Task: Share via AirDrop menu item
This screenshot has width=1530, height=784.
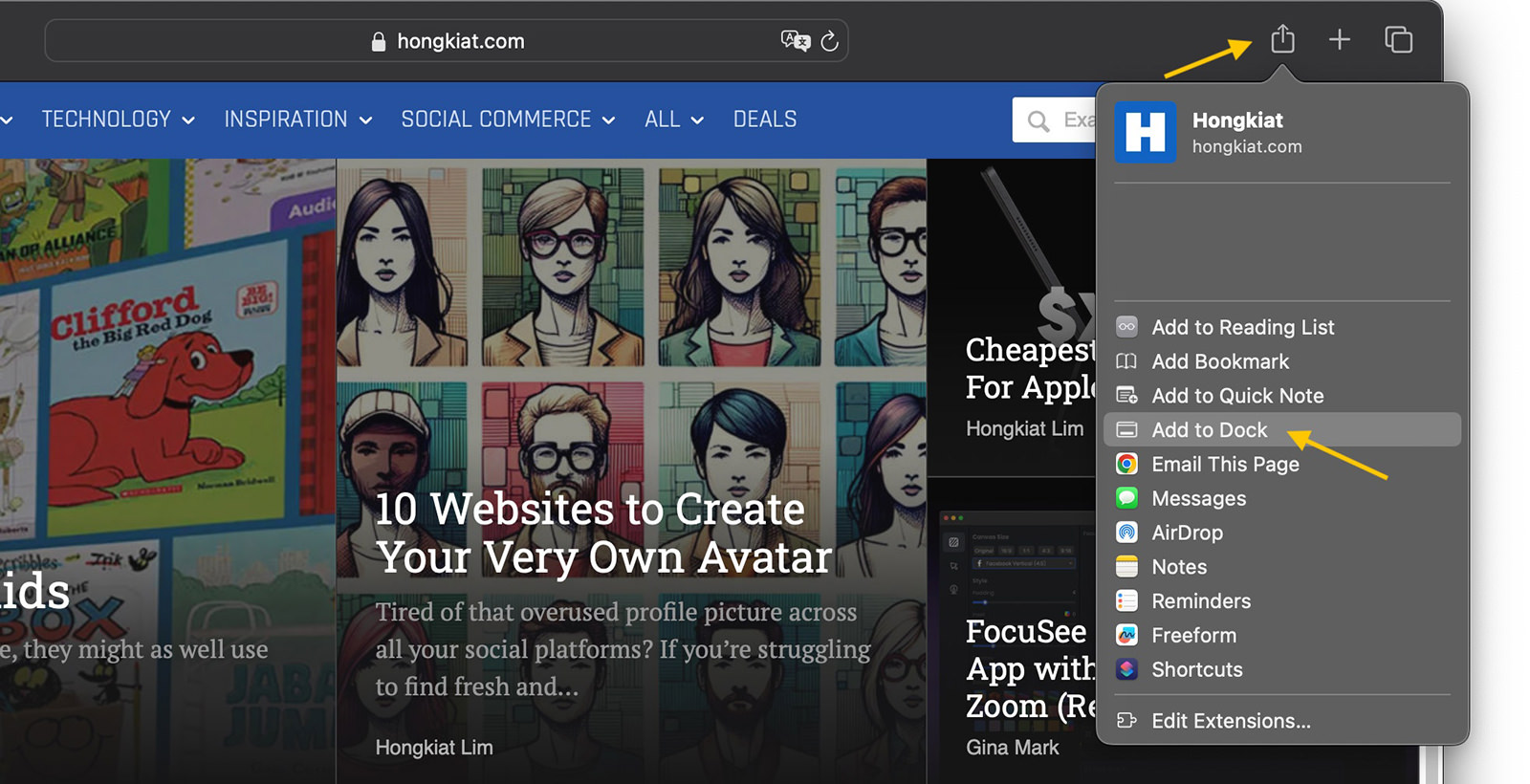Action: click(1281, 533)
